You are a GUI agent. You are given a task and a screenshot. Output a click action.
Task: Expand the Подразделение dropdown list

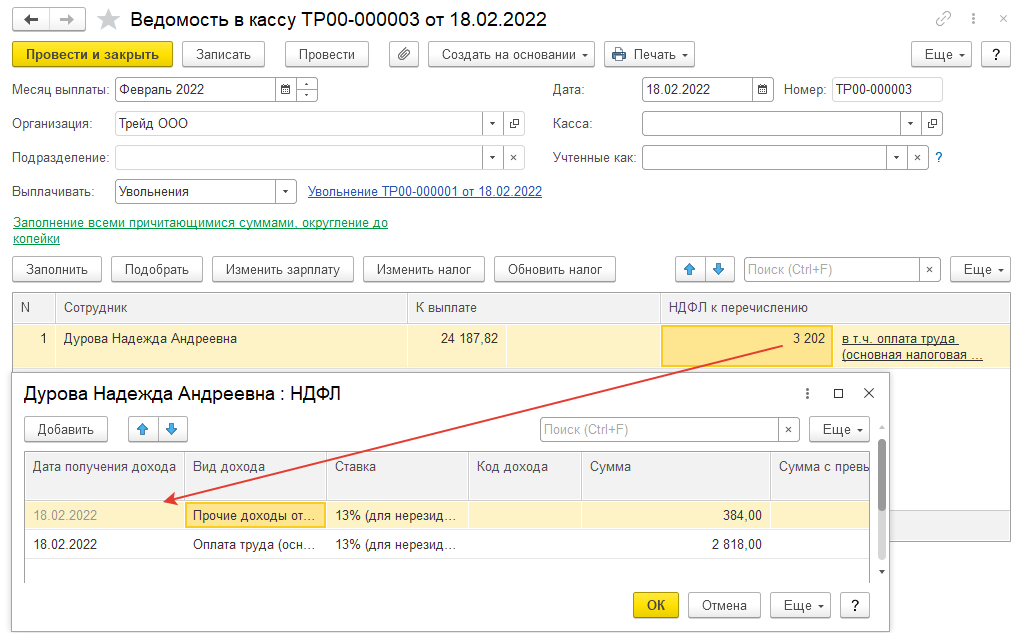click(492, 157)
